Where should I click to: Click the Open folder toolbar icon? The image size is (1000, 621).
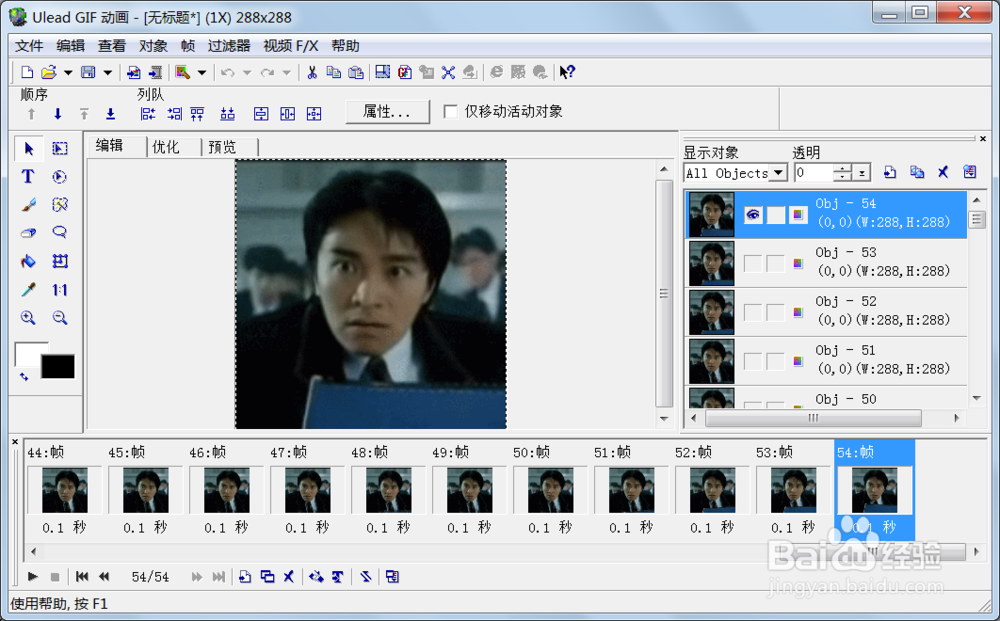click(49, 72)
